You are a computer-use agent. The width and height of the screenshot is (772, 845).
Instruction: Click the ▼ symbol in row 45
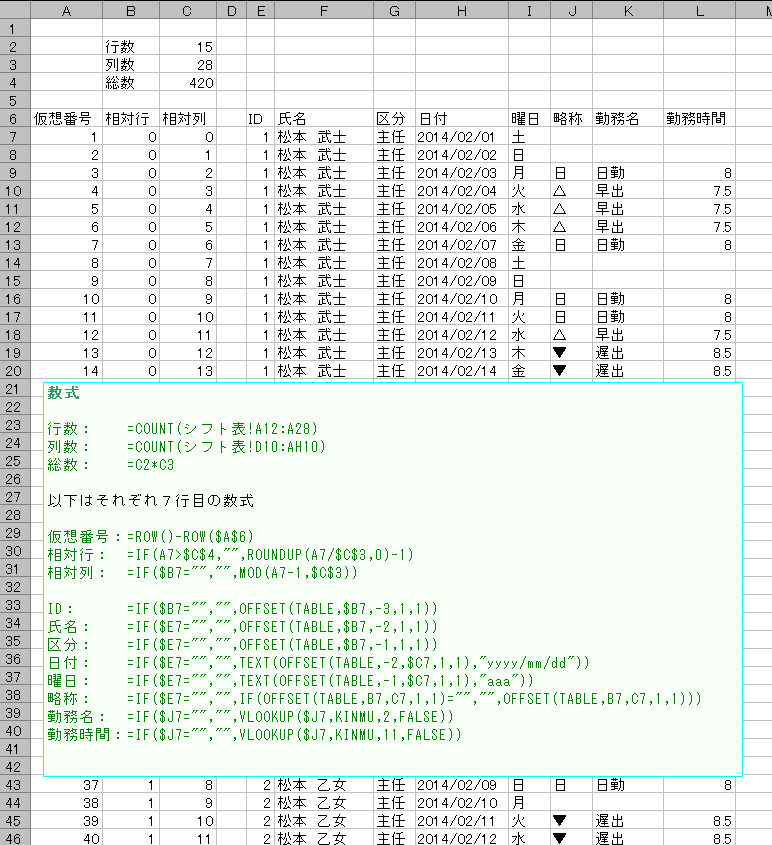[560, 821]
